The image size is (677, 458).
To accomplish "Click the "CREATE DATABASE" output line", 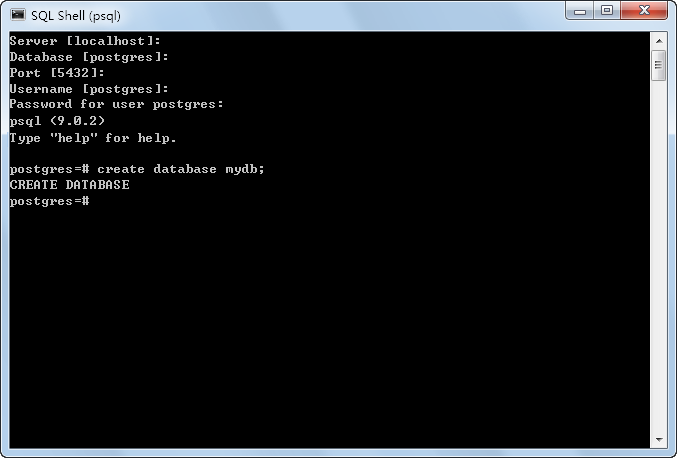I will (69, 185).
